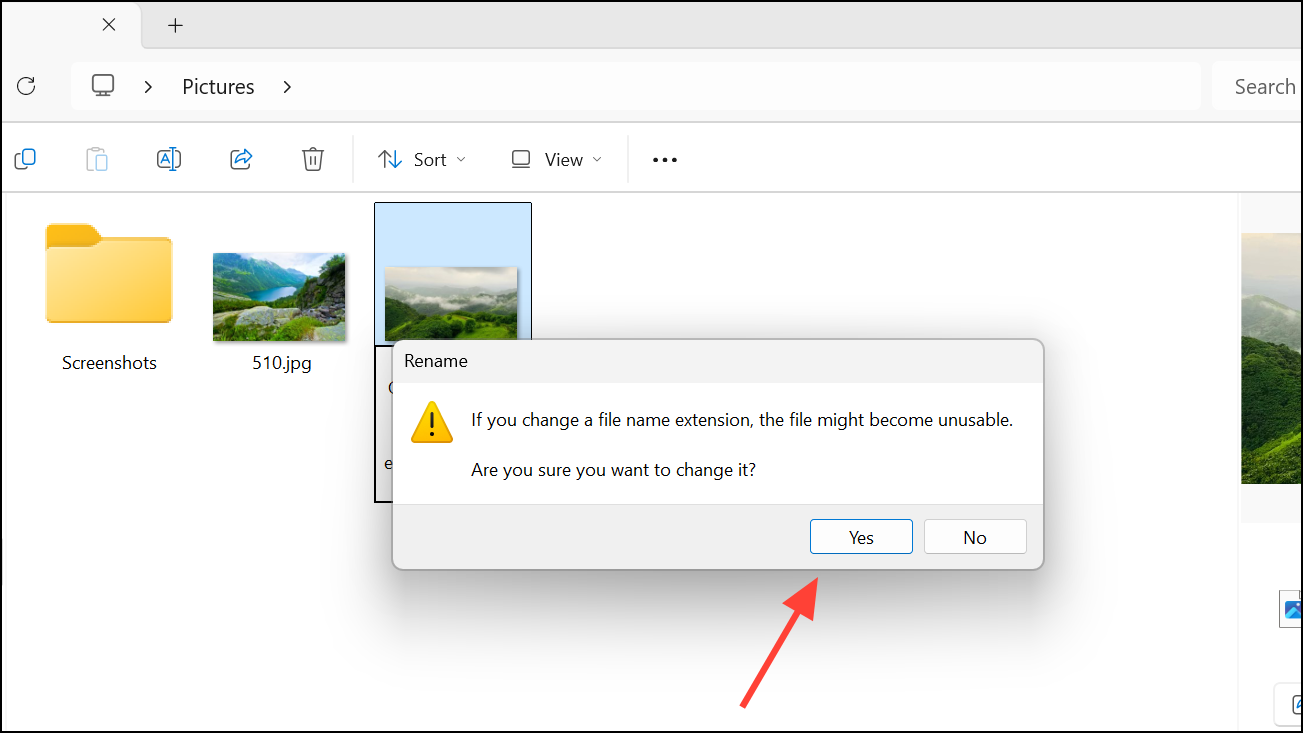
Task: Open a new tab with plus button
Action: click(x=176, y=25)
